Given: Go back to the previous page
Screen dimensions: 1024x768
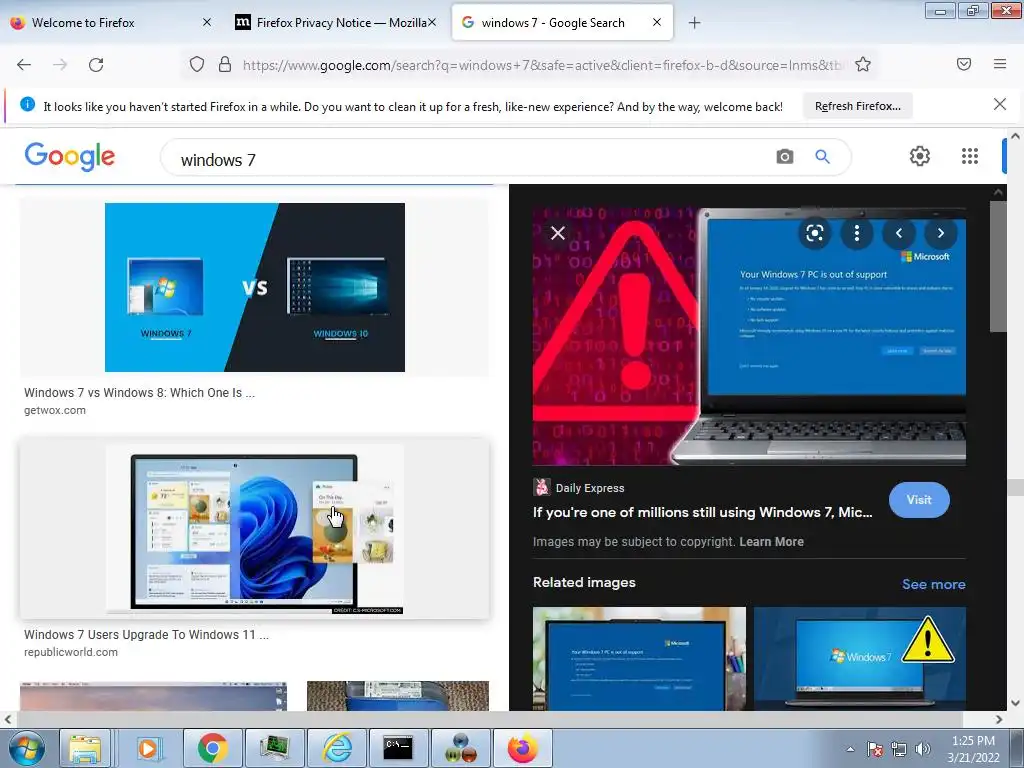Looking at the screenshot, I should [x=24, y=65].
